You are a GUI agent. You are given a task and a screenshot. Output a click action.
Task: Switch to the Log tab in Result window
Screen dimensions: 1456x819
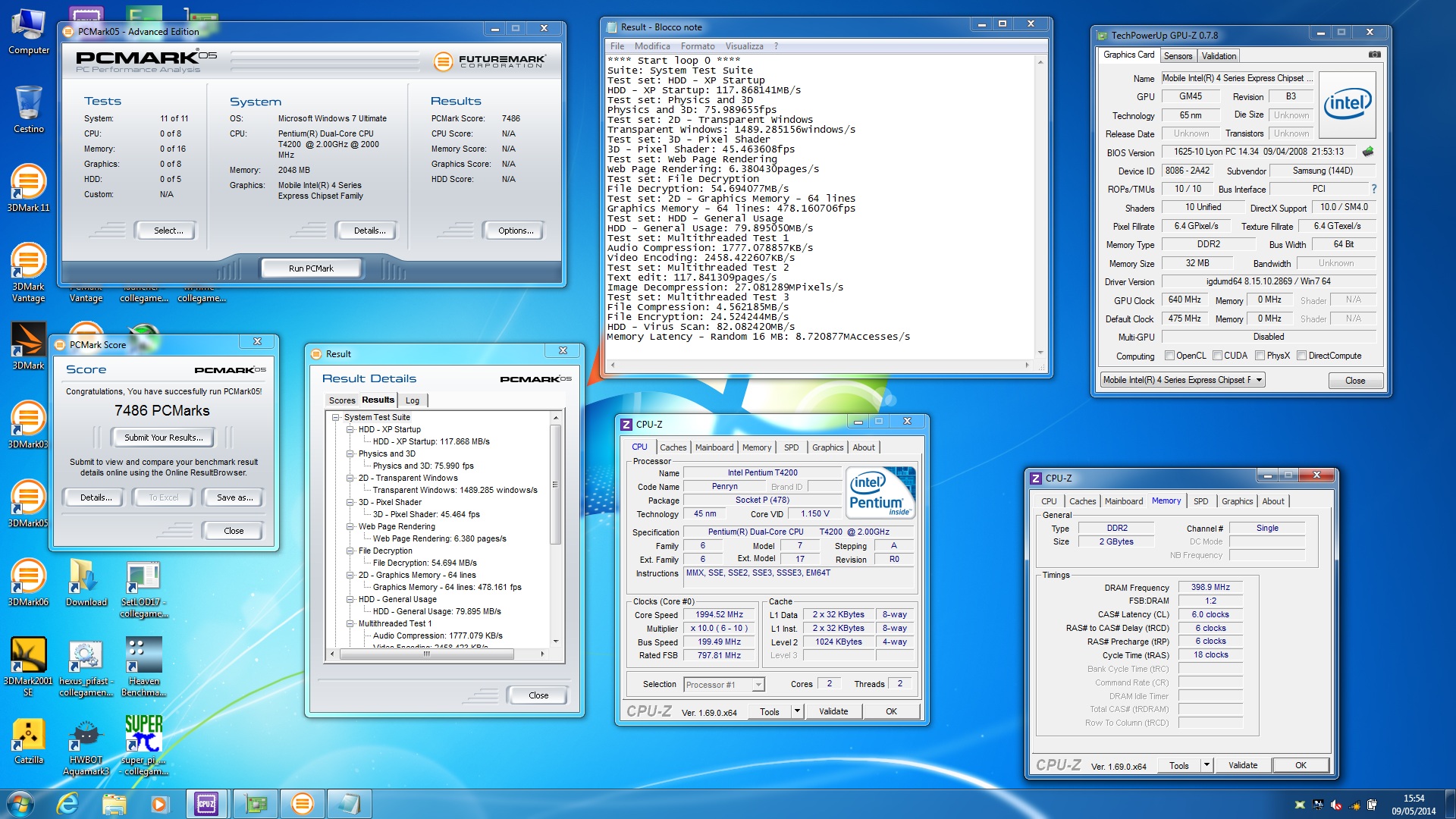[412, 400]
